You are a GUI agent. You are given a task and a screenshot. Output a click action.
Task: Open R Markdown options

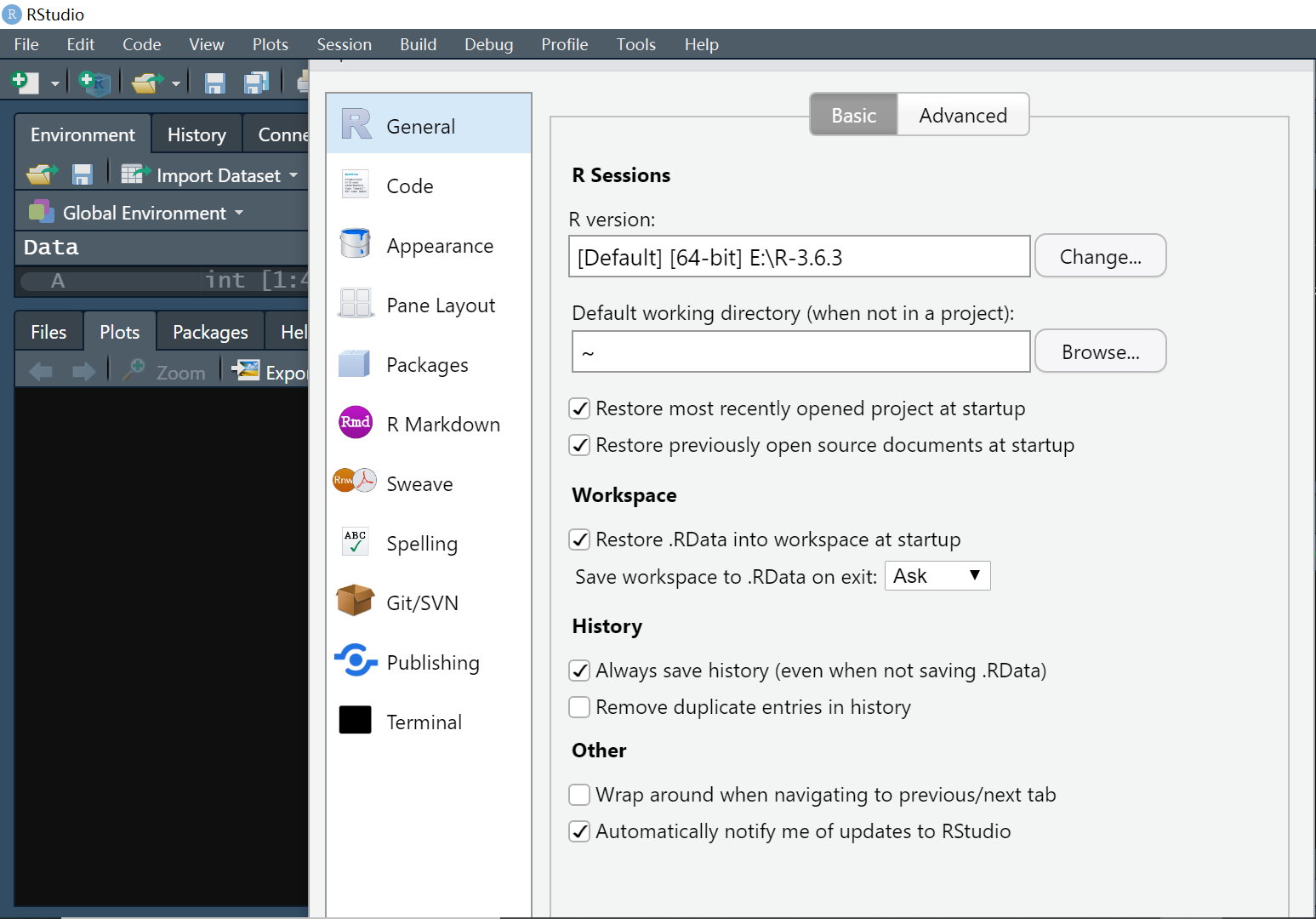(429, 424)
